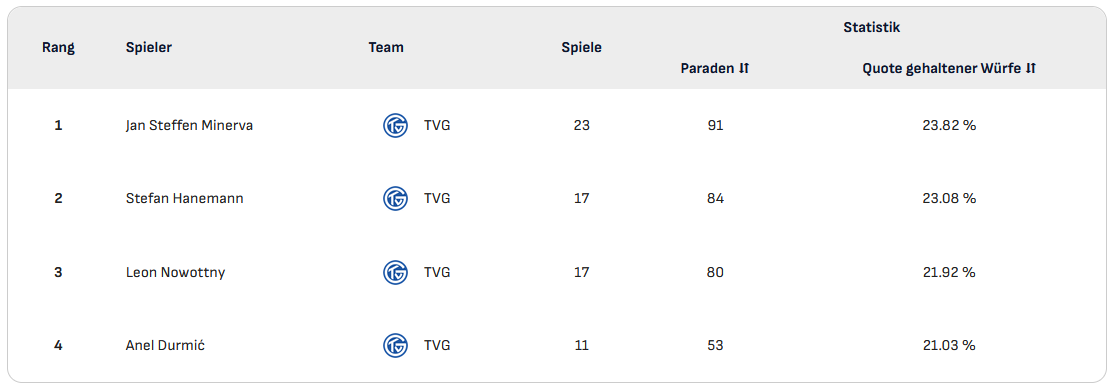Open player Jan Steffen Minerva

189,126
